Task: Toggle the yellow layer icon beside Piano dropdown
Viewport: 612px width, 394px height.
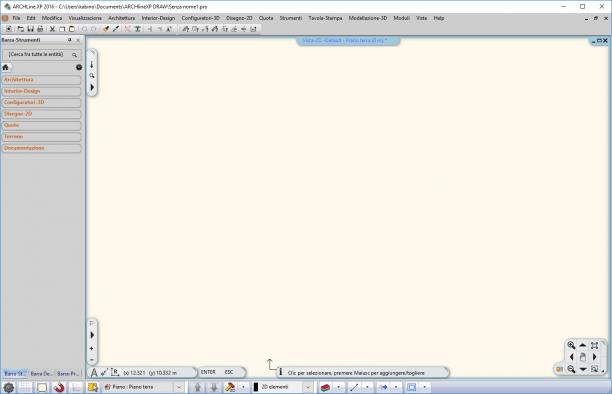Action: coord(93,387)
